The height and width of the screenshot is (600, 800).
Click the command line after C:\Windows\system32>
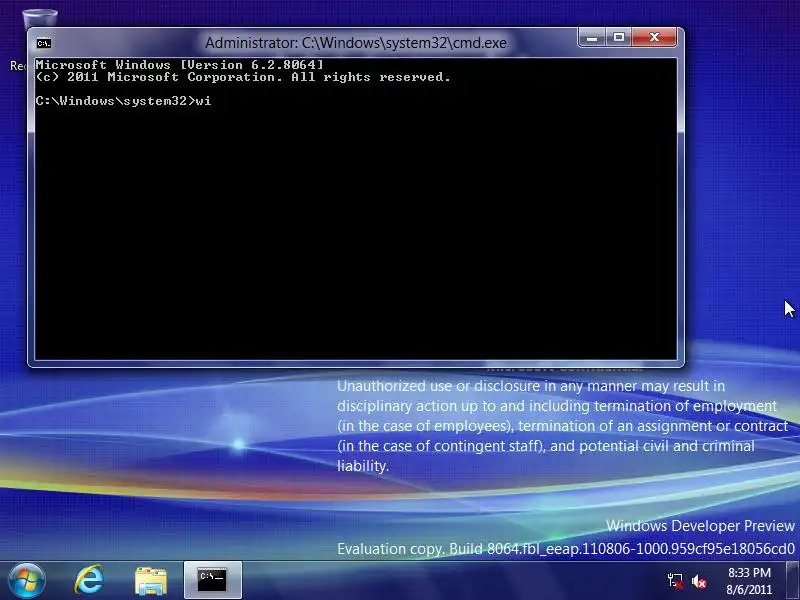(203, 101)
